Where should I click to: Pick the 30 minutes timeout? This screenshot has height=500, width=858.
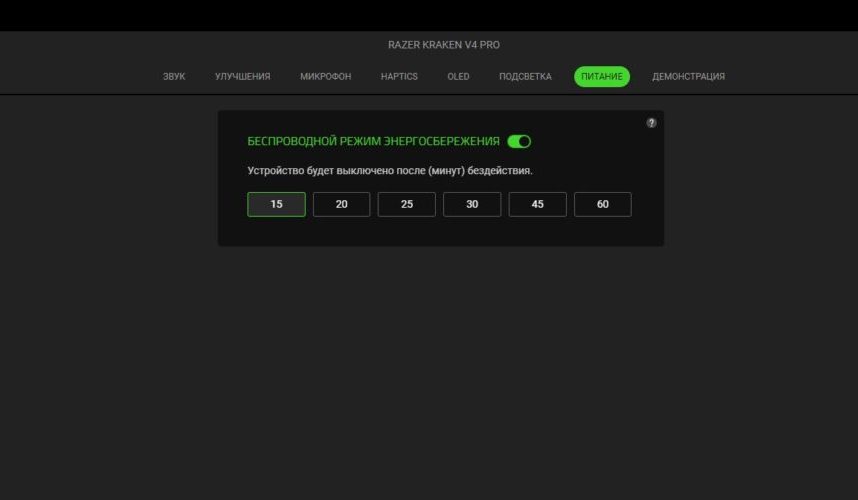click(x=472, y=205)
